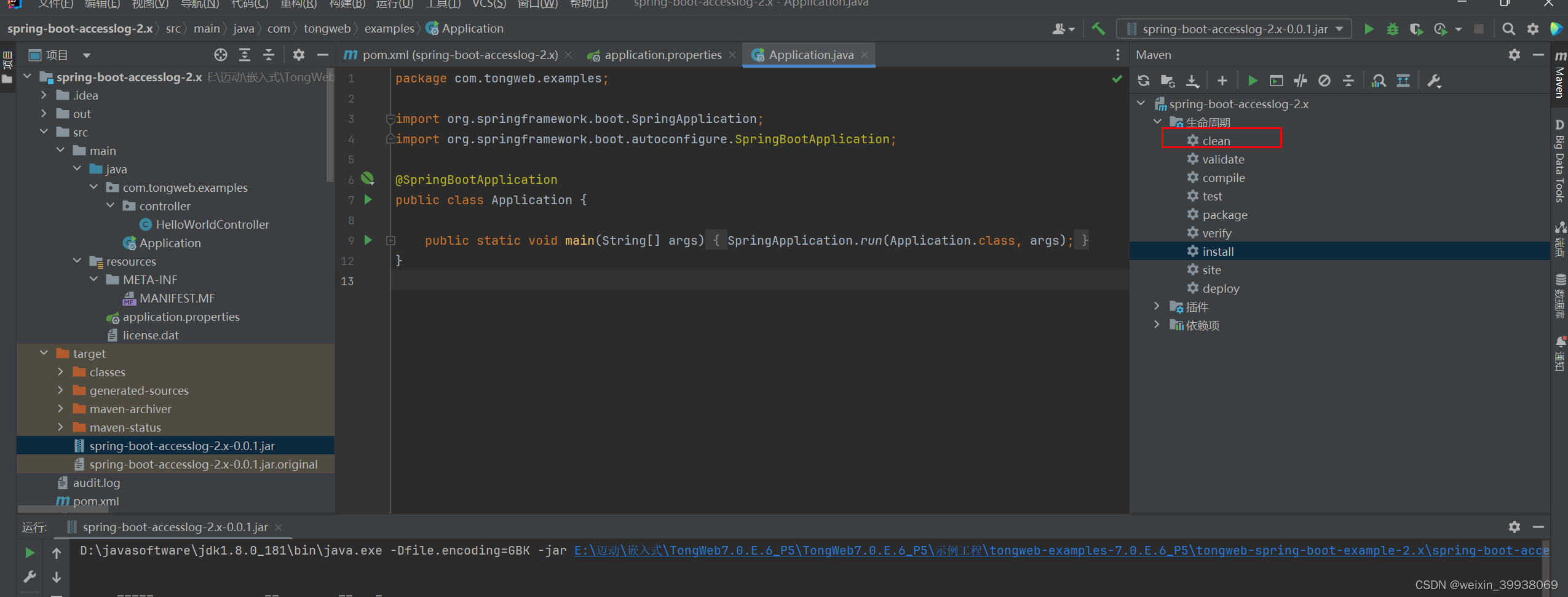Open Project panel options gear
The height and width of the screenshot is (597, 1568).
[x=299, y=55]
